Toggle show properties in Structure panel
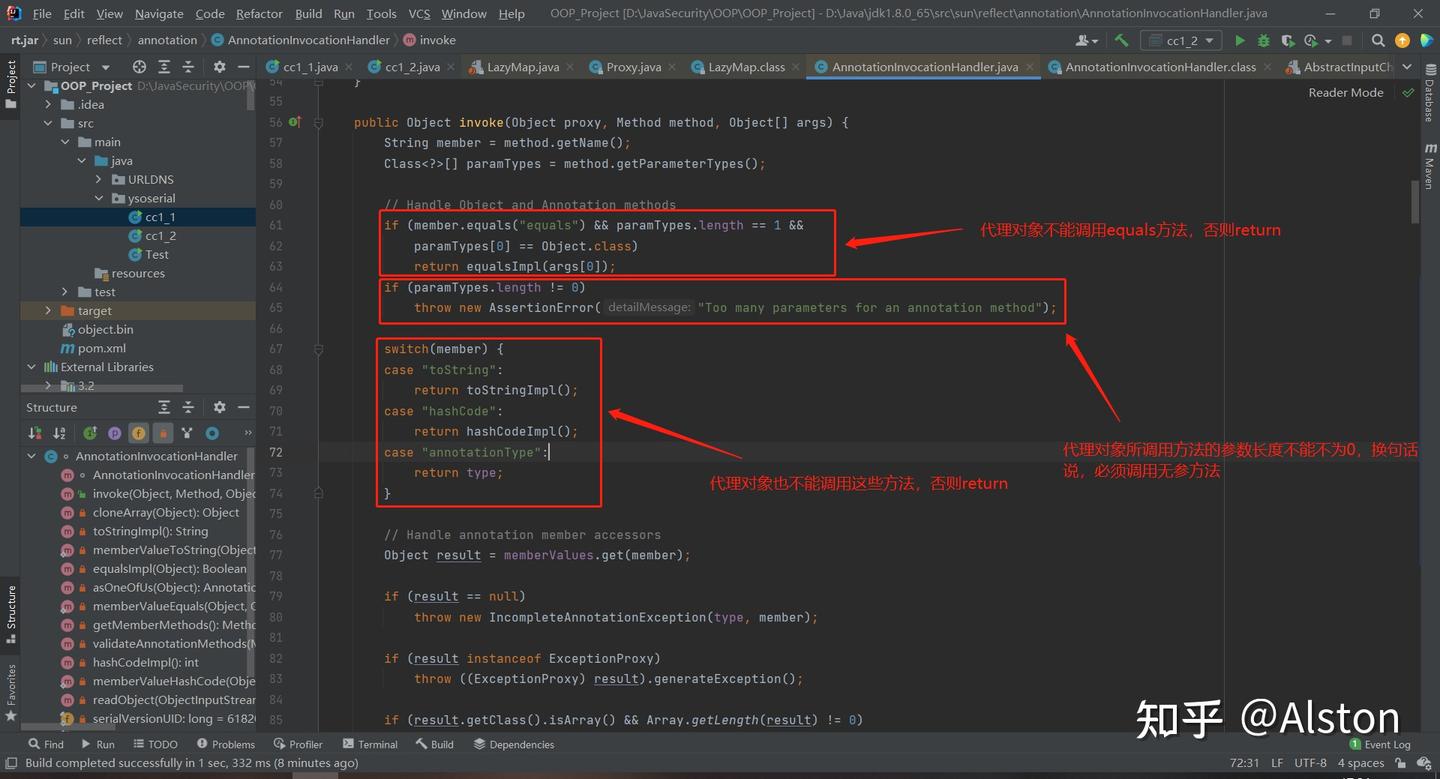The height and width of the screenshot is (779, 1440). (x=114, y=433)
